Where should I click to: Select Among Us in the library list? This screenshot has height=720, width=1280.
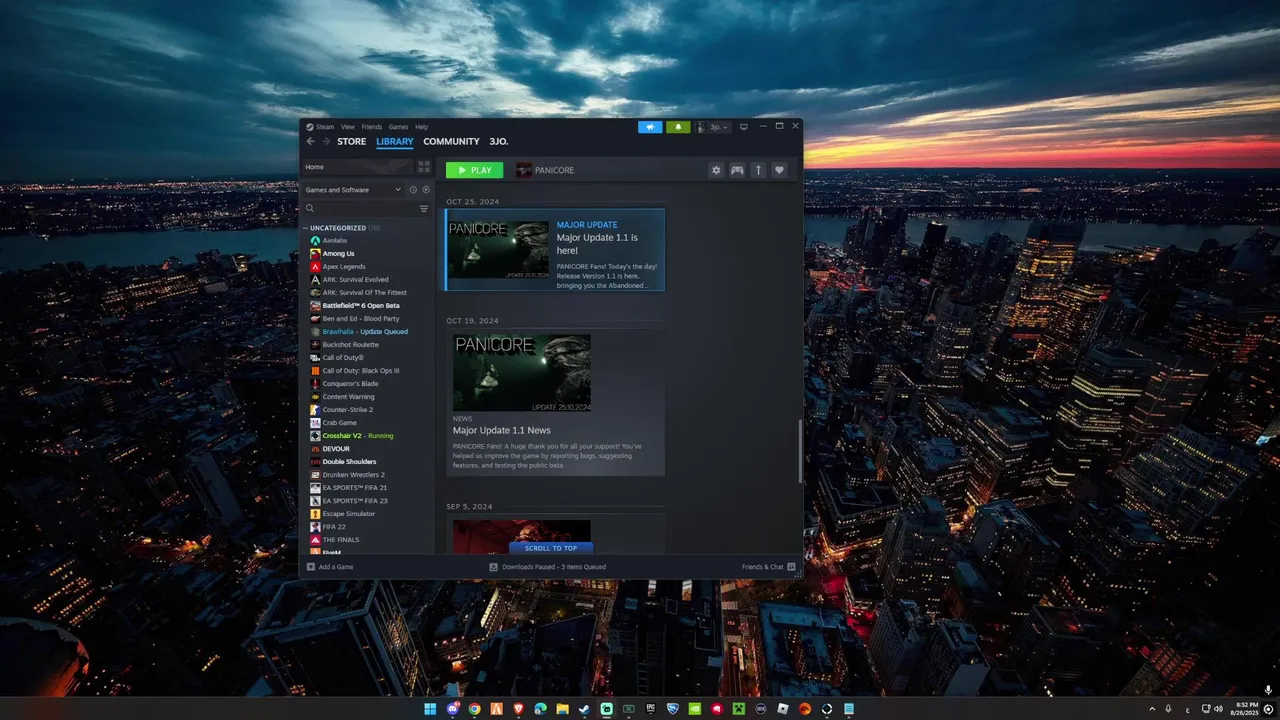(x=338, y=254)
